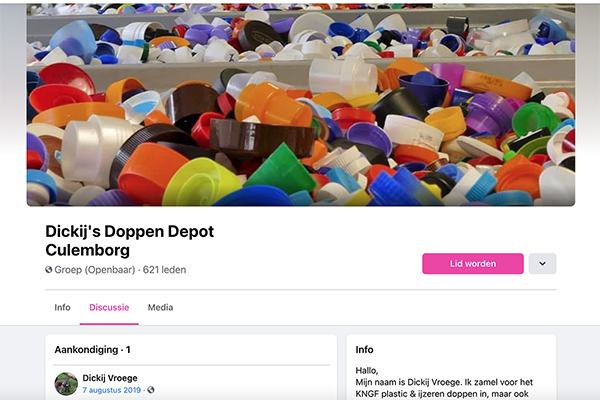Click the globe icon before Groep (Openbaar)

pyautogui.click(x=49, y=269)
